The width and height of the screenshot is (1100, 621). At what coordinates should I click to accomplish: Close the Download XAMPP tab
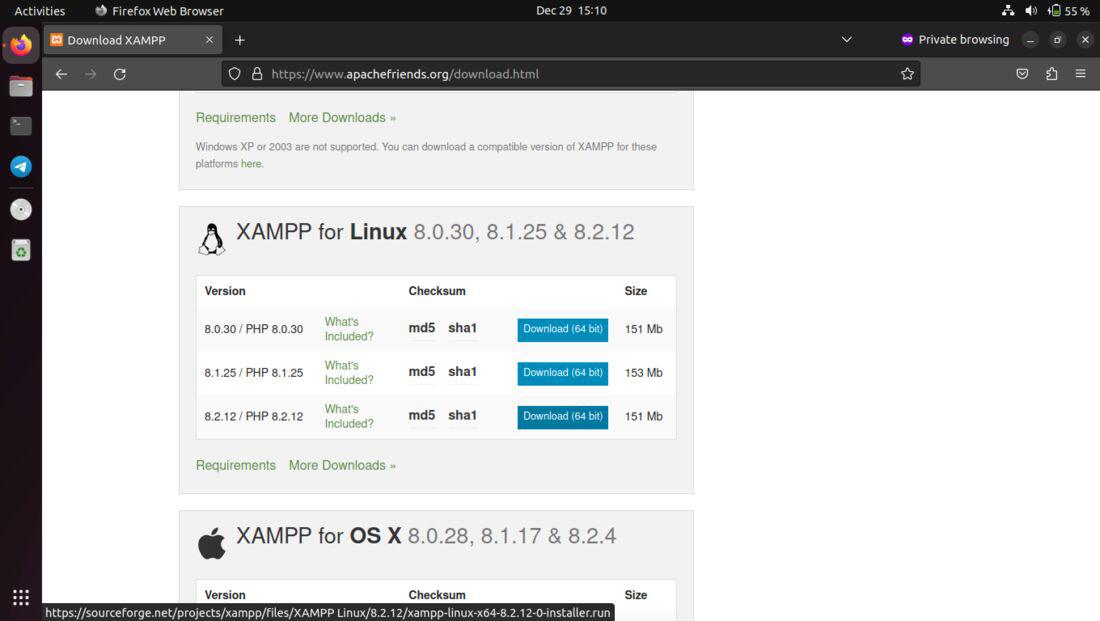point(209,40)
